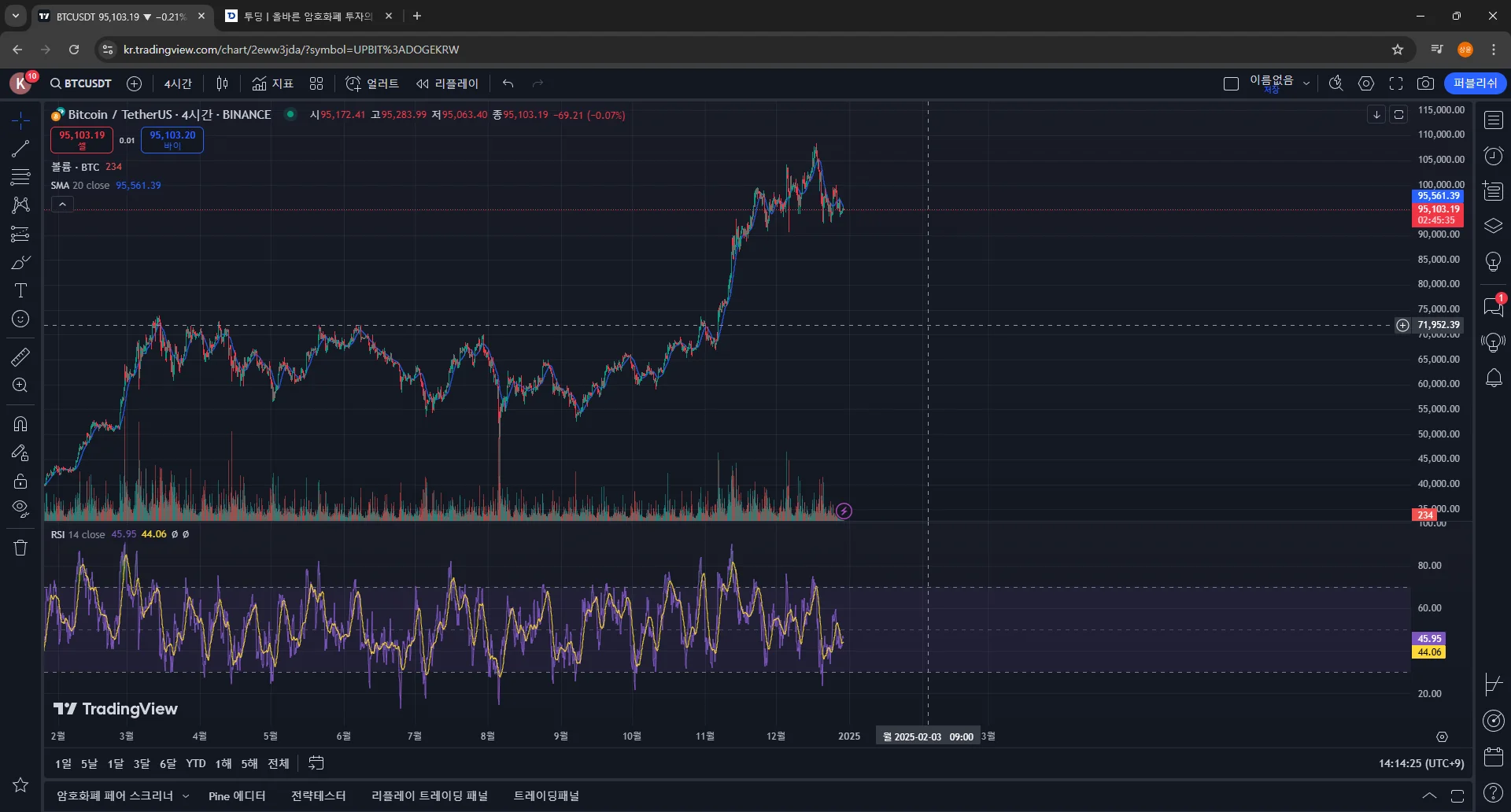Open the watchlist panel icon
Screen dimensions: 1511x812
pyautogui.click(x=1494, y=120)
